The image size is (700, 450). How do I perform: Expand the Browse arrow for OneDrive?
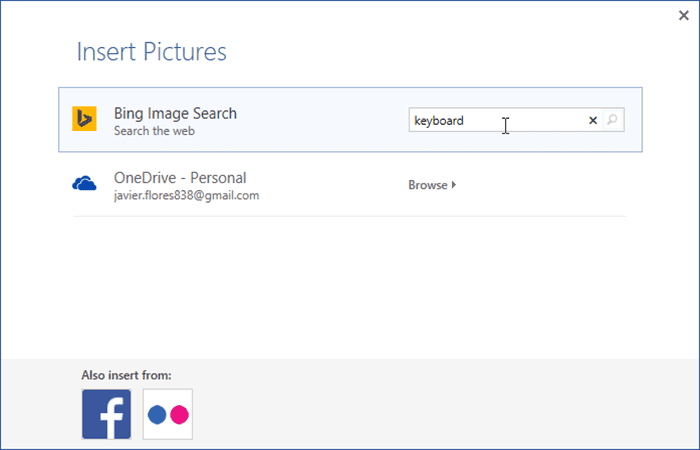tap(454, 184)
